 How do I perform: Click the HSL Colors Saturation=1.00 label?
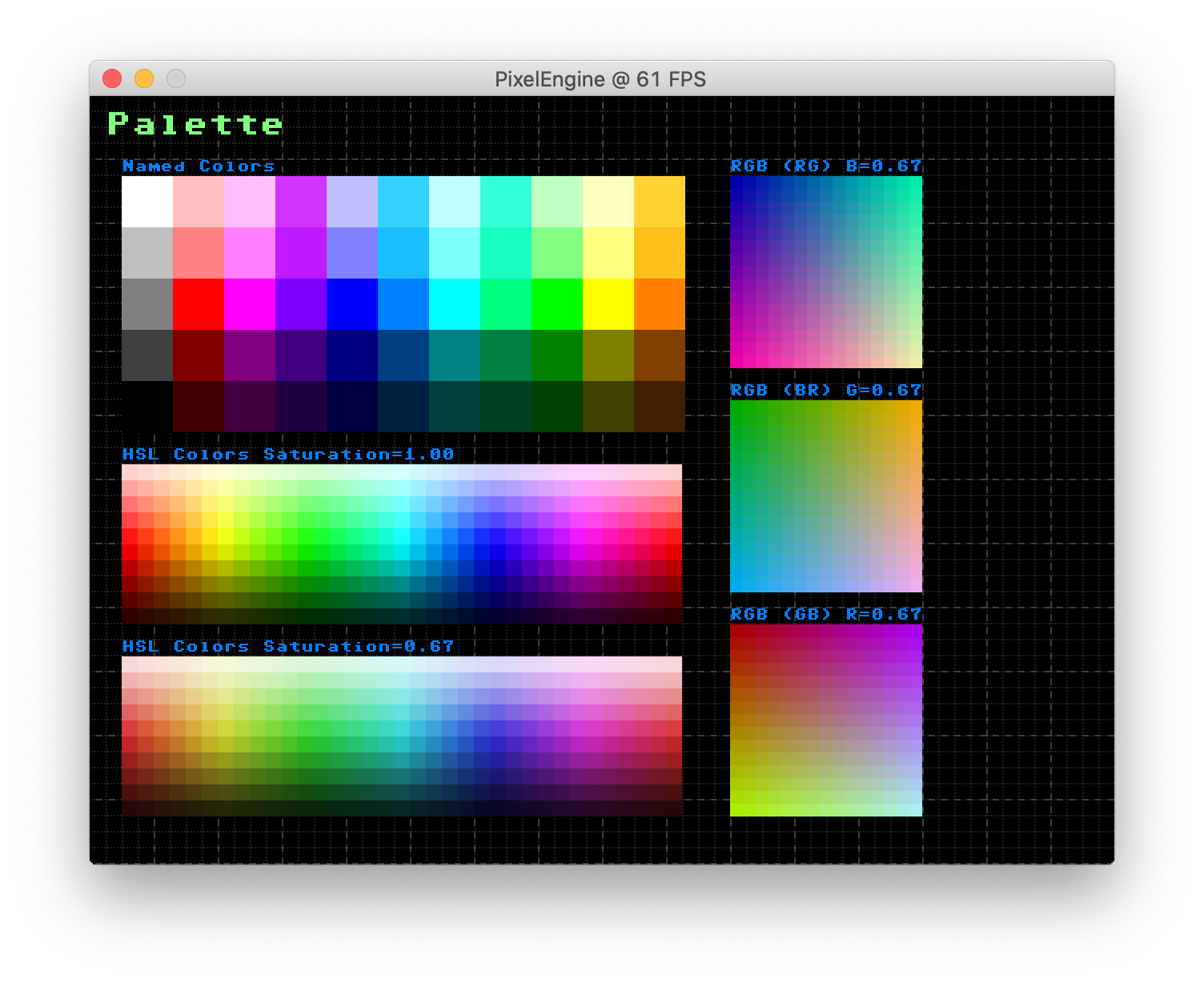(287, 454)
